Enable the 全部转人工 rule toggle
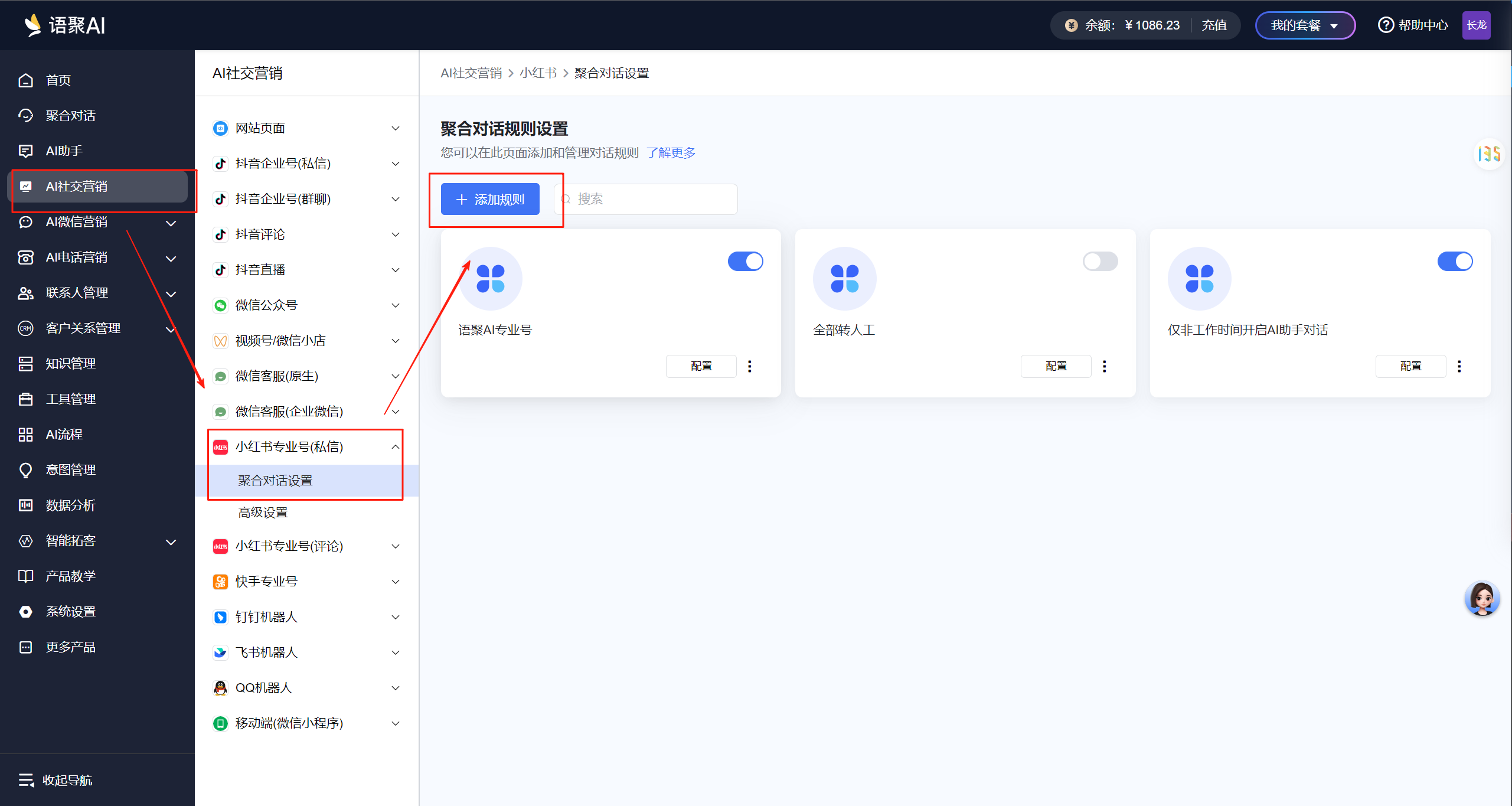 coord(1099,261)
